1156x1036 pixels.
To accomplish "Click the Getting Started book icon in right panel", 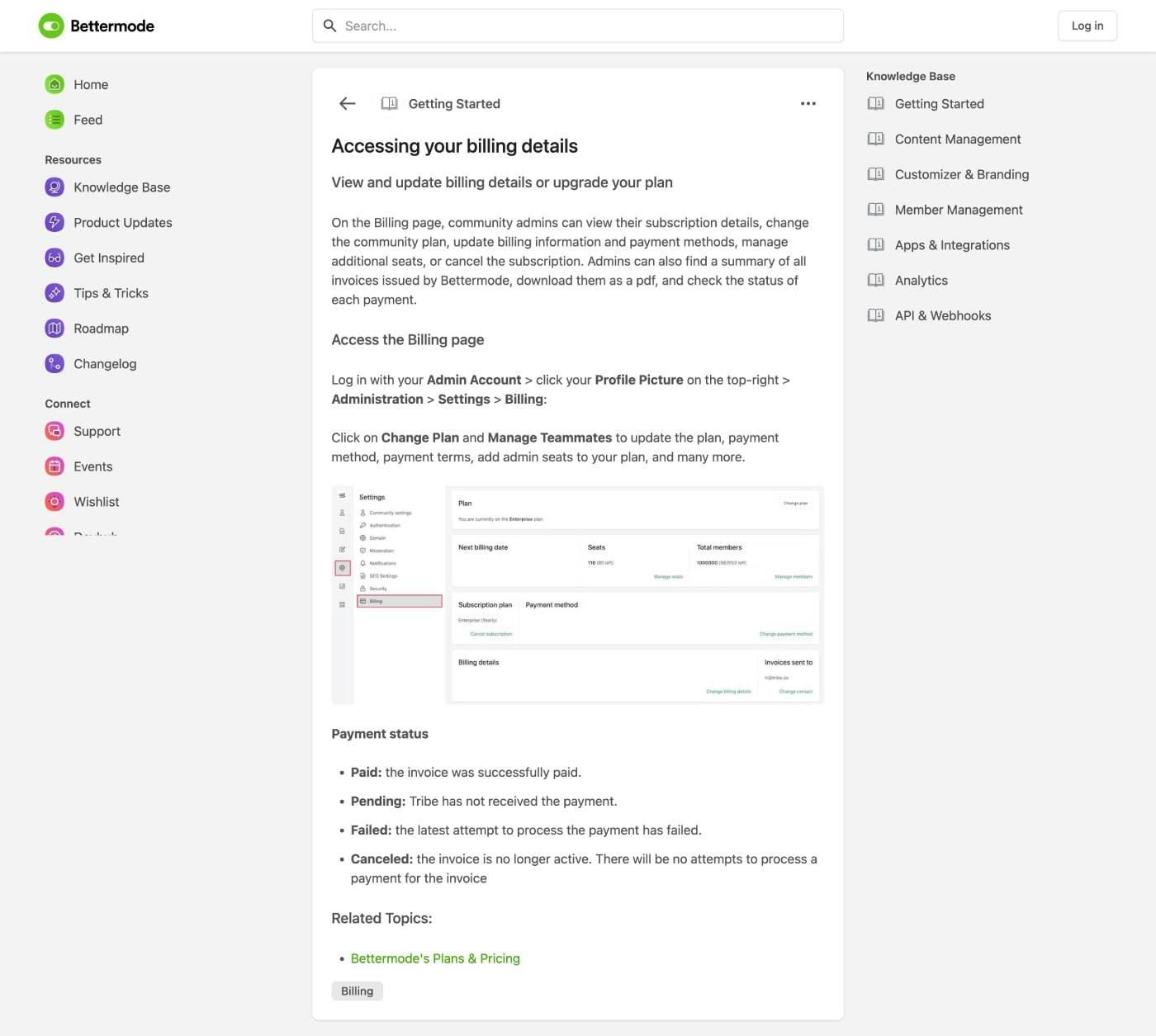I will [x=876, y=104].
